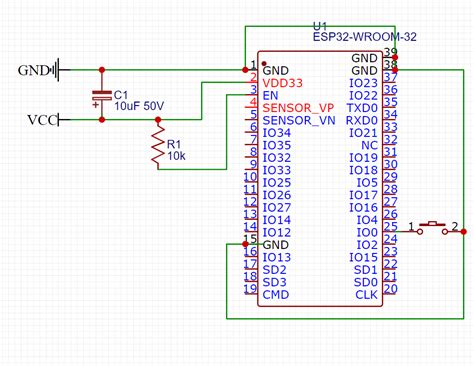Select the SENSOR_VN pin label
The image size is (474, 367).
coord(299,120)
